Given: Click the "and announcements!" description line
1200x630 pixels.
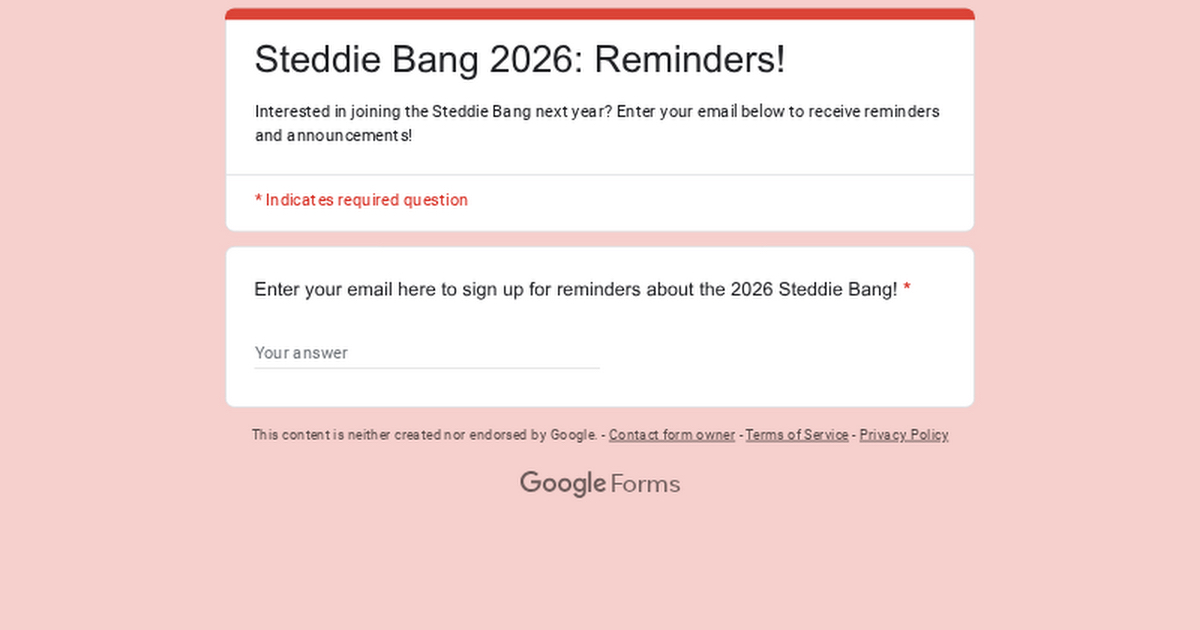Looking at the screenshot, I should point(333,135).
